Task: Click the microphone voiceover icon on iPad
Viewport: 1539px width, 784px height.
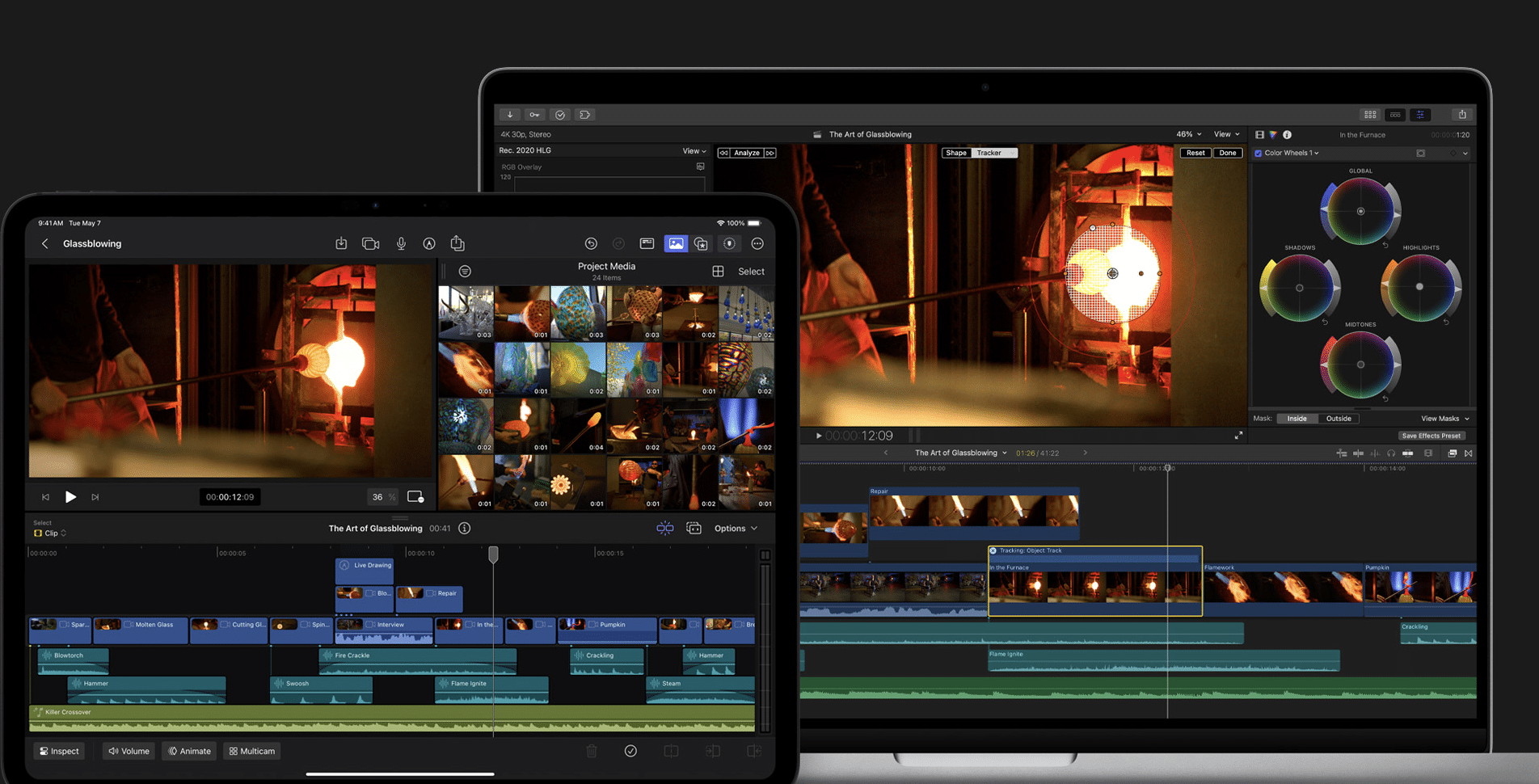Action: coord(401,243)
